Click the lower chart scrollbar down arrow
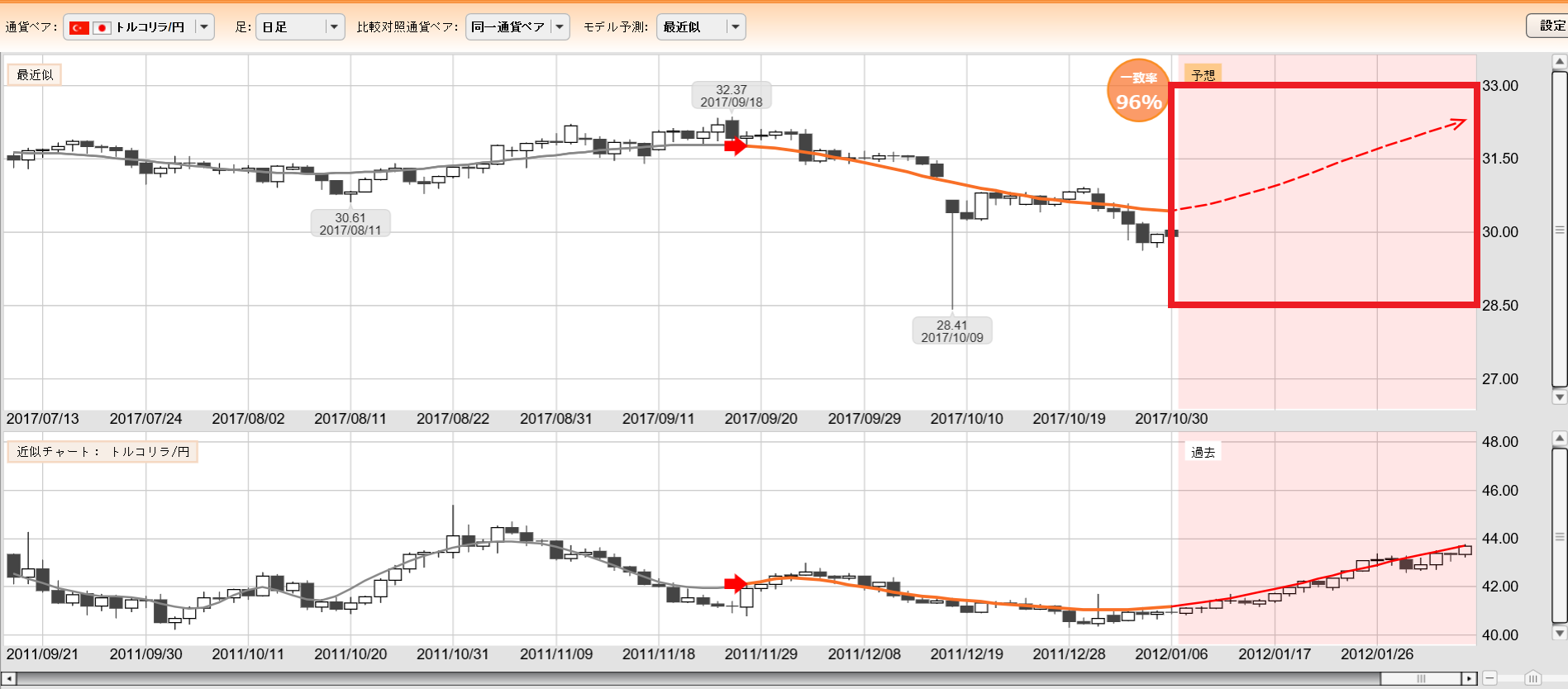 (x=1560, y=634)
